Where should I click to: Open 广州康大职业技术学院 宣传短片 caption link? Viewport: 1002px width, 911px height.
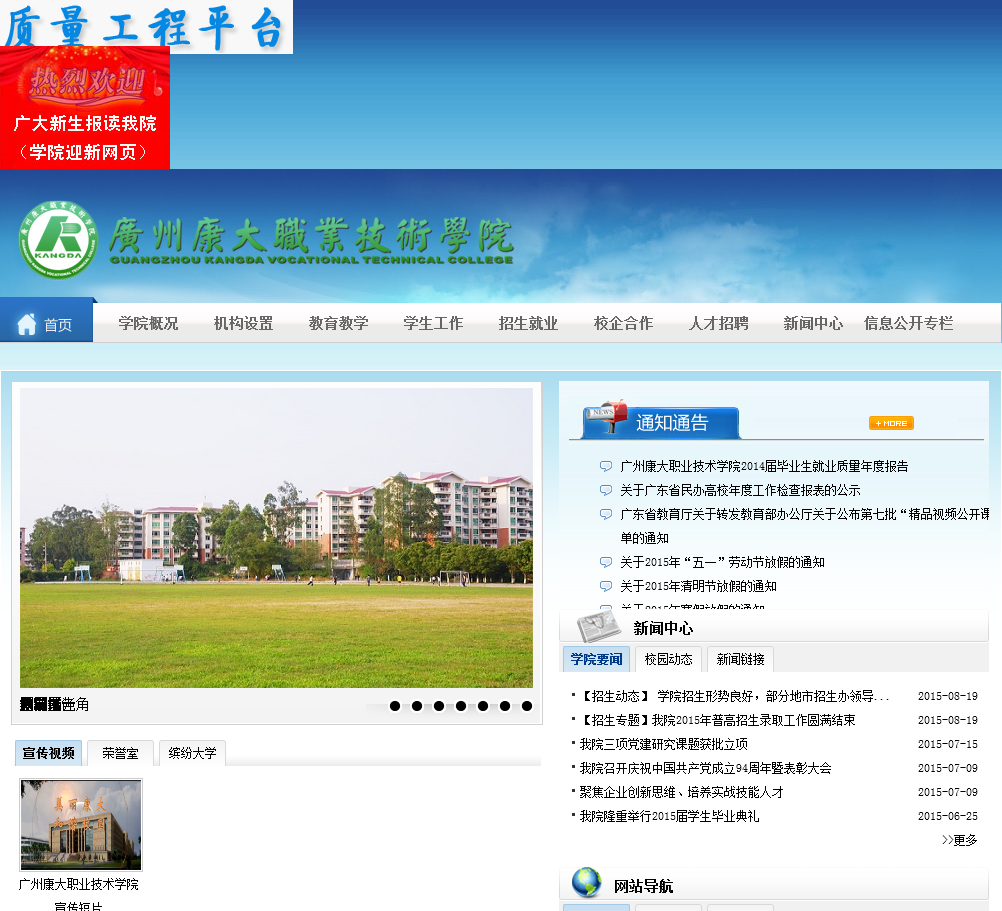pyautogui.click(x=79, y=895)
